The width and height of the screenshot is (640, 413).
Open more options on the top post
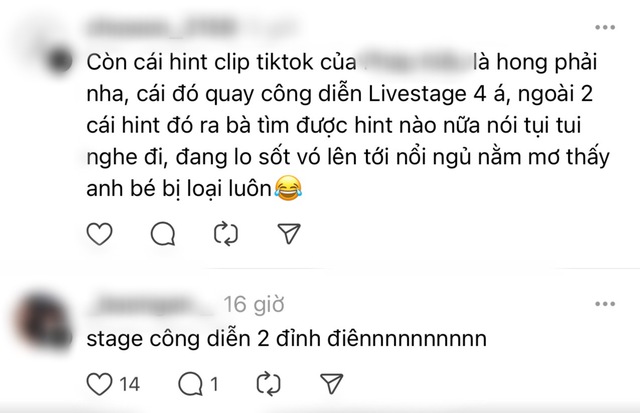603,27
